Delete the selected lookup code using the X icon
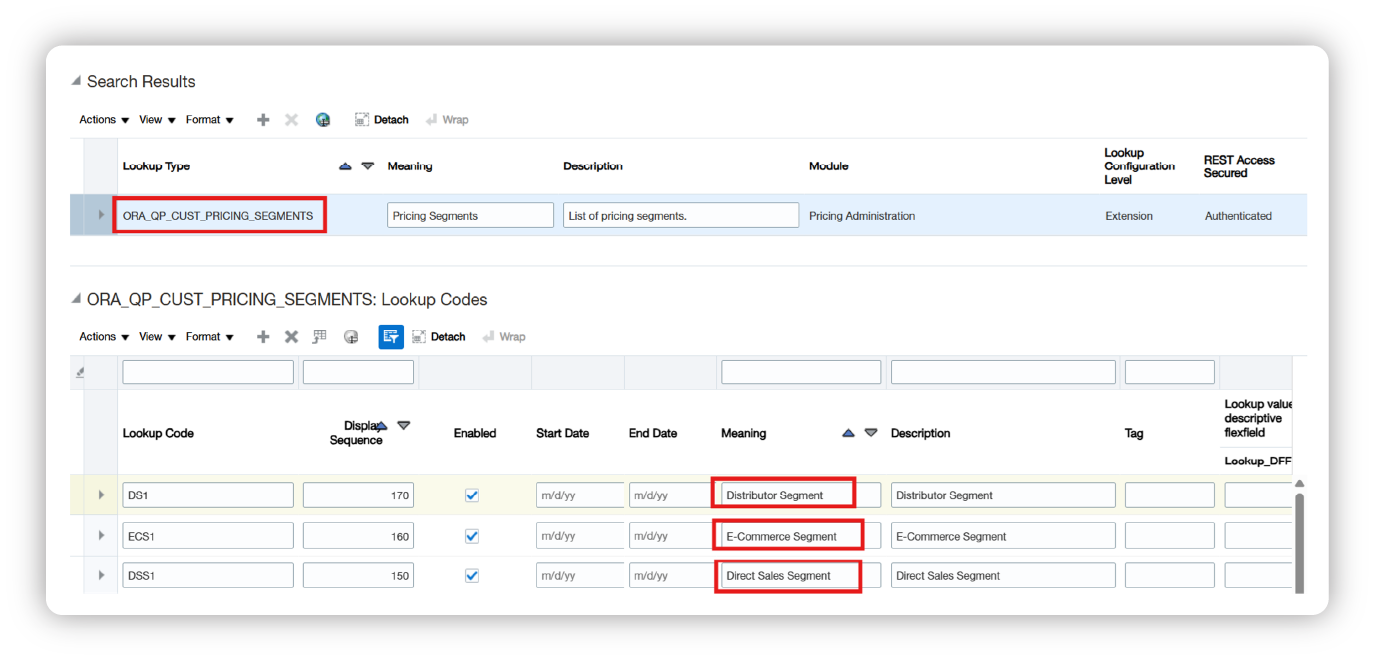 tap(291, 336)
